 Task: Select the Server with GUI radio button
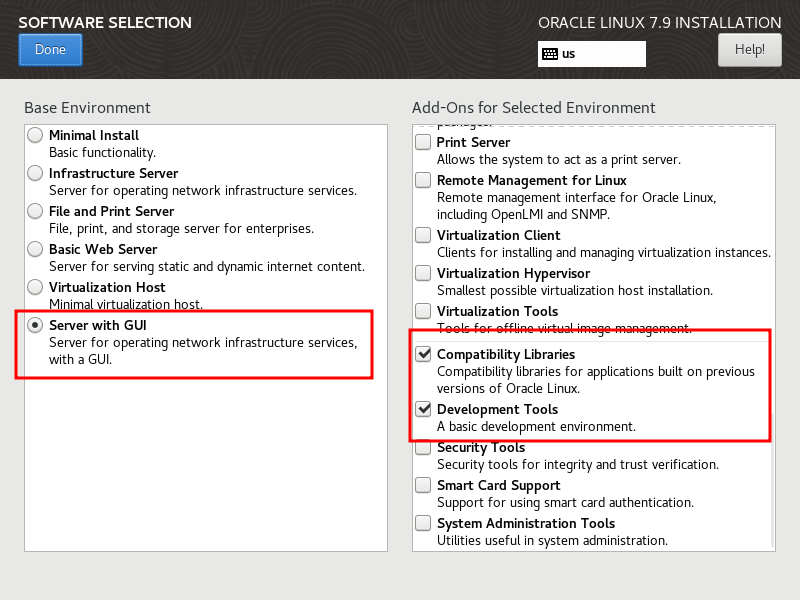pos(35,326)
